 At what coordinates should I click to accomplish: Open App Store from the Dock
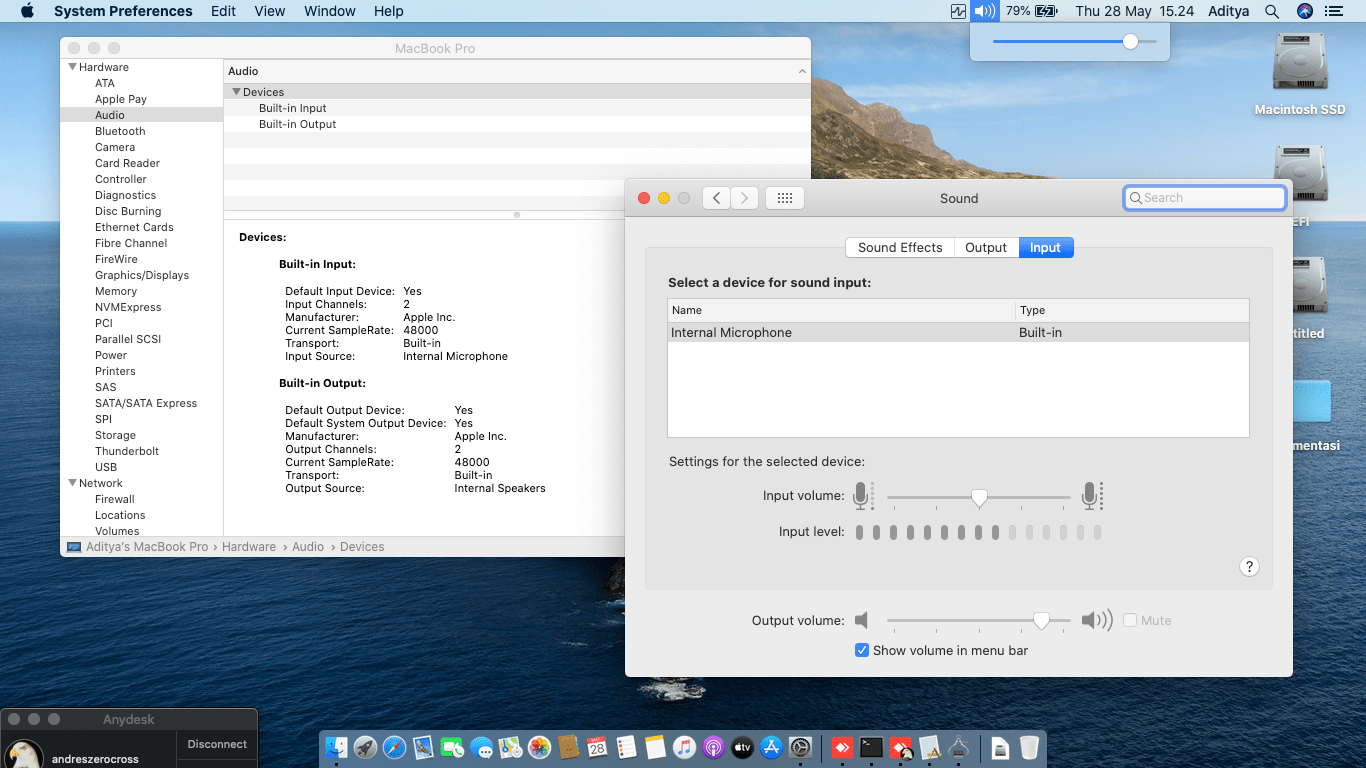point(771,747)
